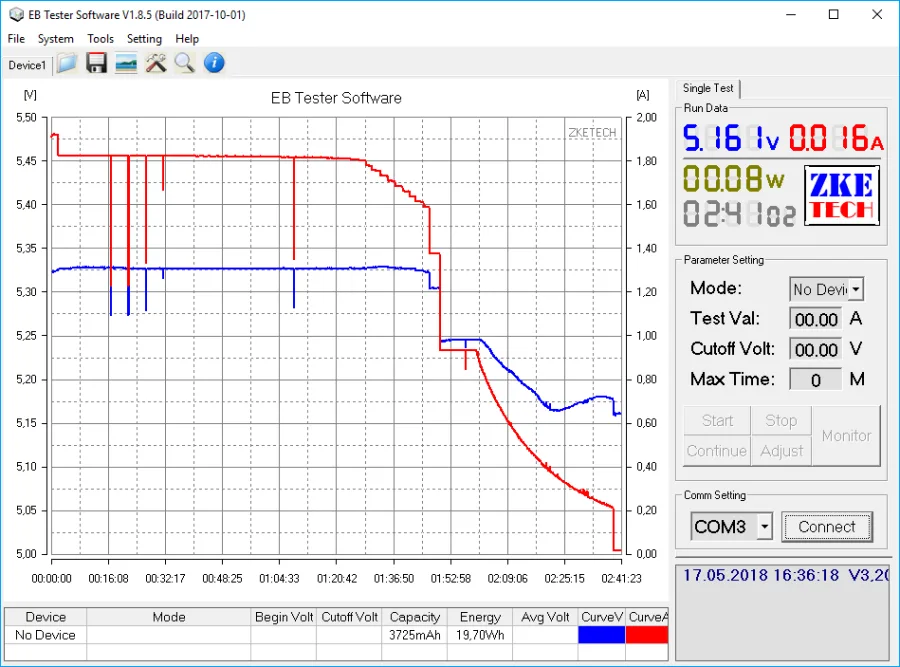The image size is (900, 667).
Task: Click the magnifying glass icon
Action: click(184, 64)
